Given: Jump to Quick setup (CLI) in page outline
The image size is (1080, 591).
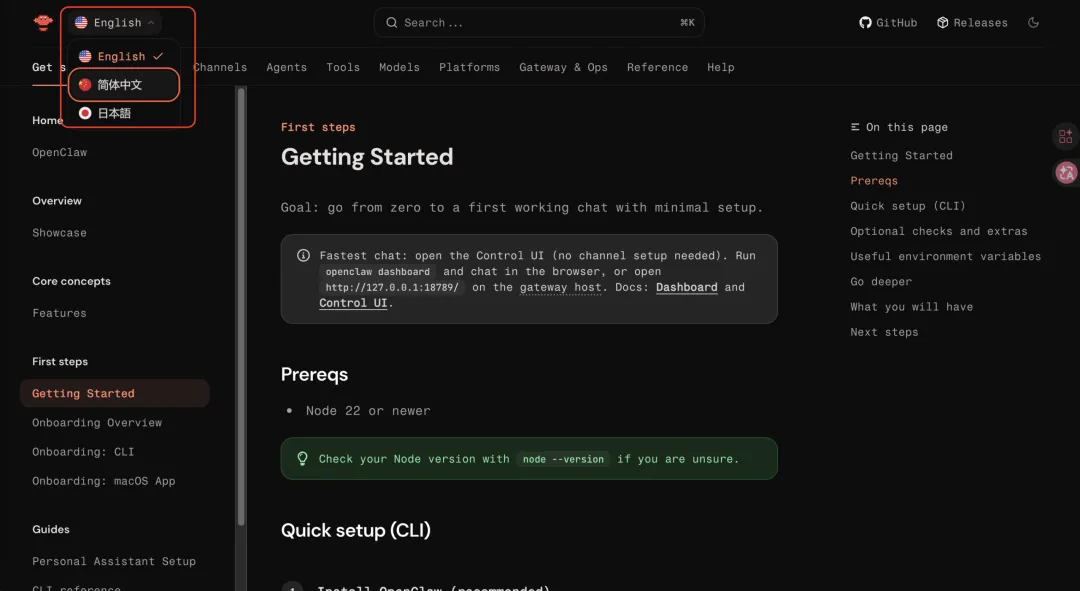Looking at the screenshot, I should [907, 206].
